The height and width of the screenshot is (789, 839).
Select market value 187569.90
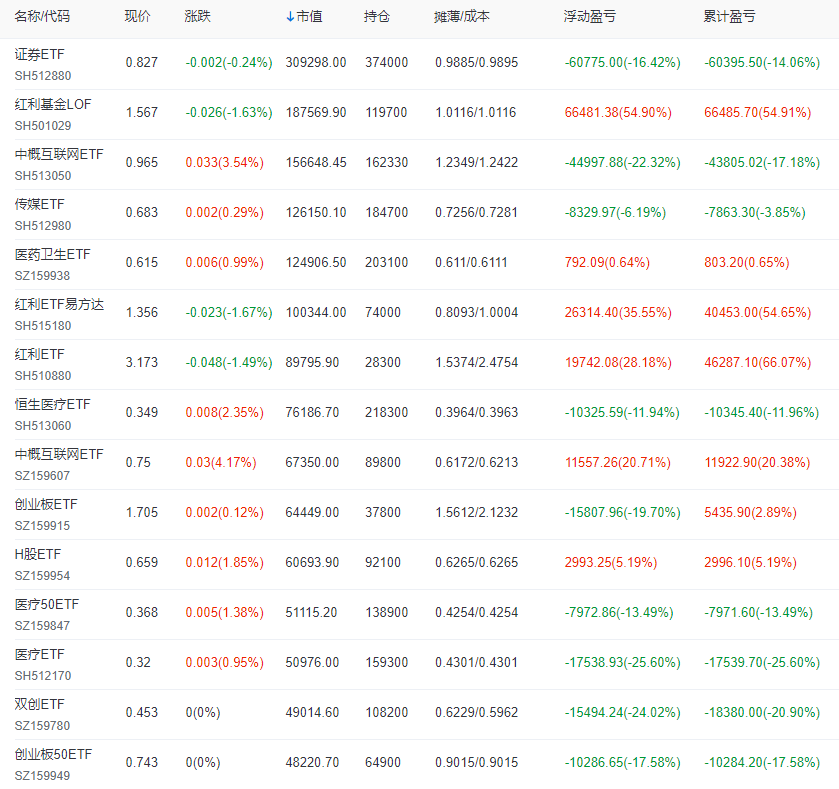(316, 113)
